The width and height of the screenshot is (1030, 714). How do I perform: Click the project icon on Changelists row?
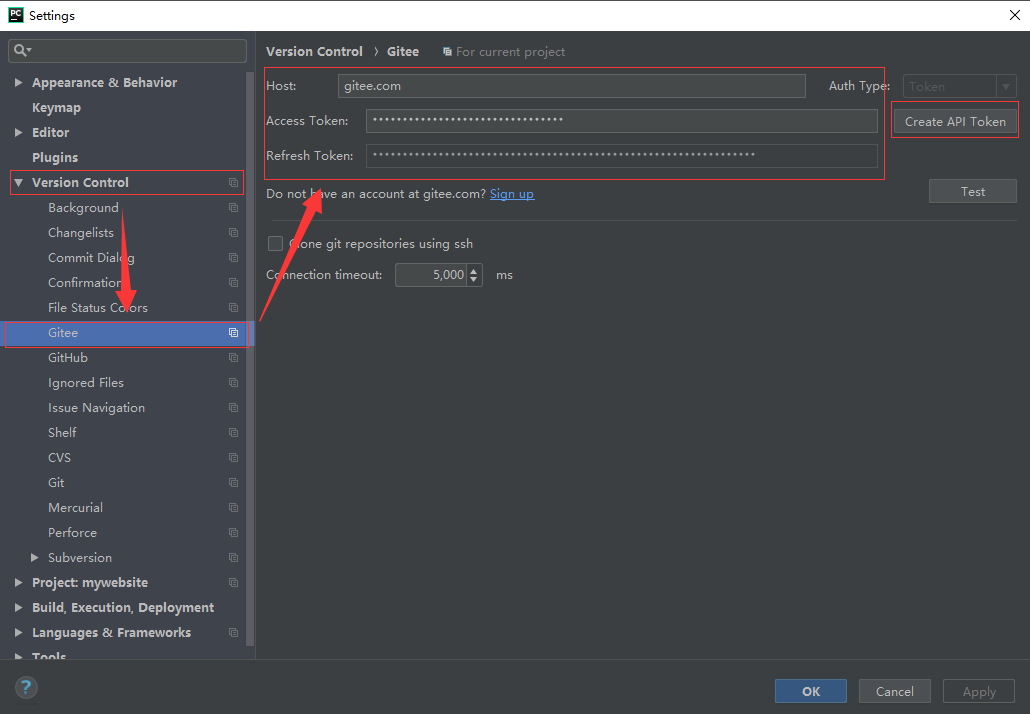(233, 233)
